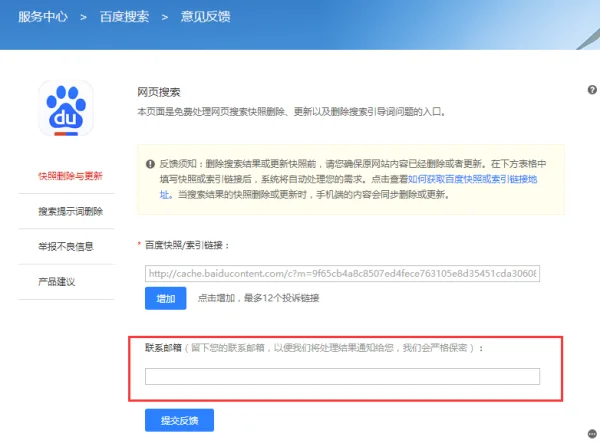Click the Baidu paw logo icon
This screenshot has height=447, width=600.
66,108
